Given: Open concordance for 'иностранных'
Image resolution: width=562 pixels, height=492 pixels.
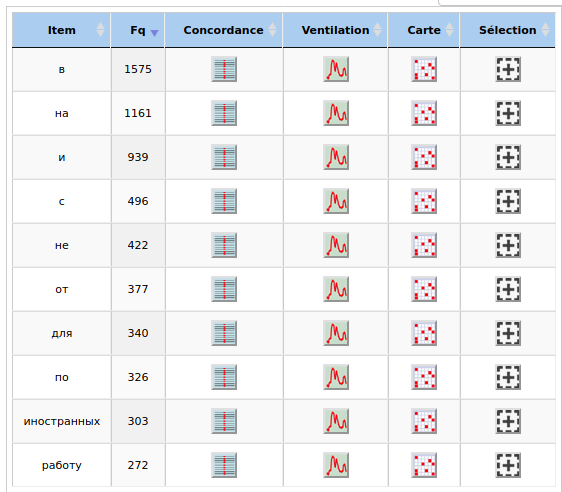Looking at the screenshot, I should (224, 421).
